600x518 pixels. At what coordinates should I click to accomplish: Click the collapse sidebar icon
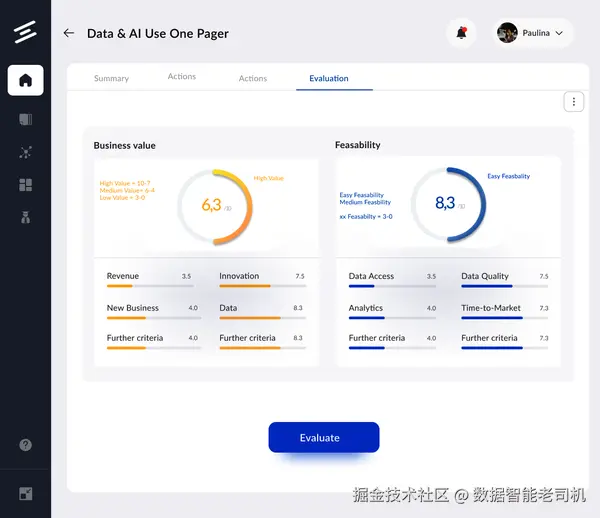26,494
